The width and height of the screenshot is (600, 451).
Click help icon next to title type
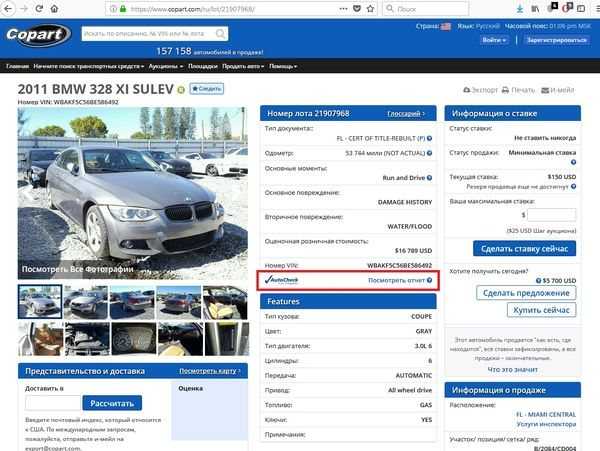(x=429, y=138)
